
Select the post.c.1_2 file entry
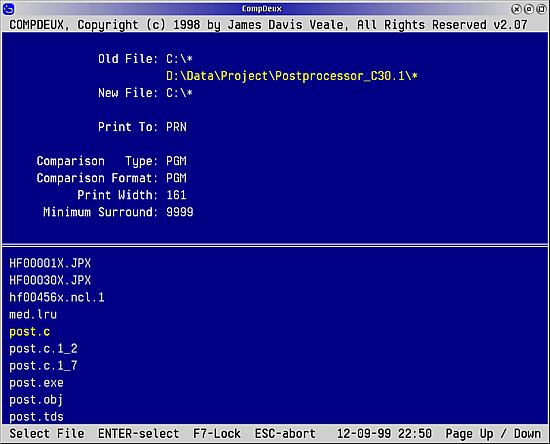pyautogui.click(x=43, y=348)
